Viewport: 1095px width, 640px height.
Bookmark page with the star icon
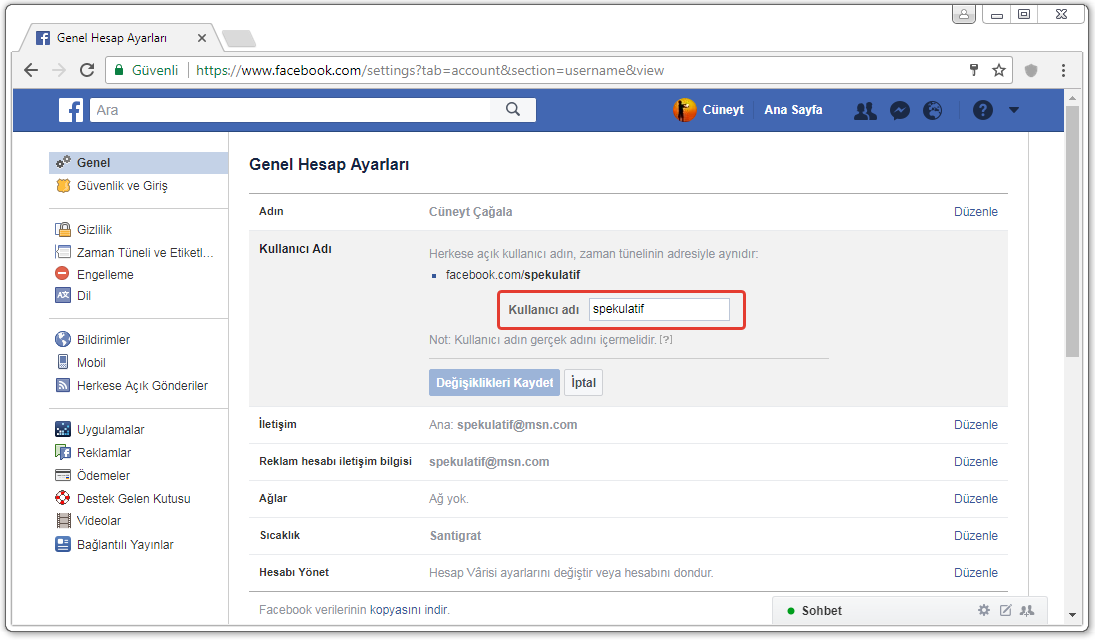pyautogui.click(x=998, y=71)
